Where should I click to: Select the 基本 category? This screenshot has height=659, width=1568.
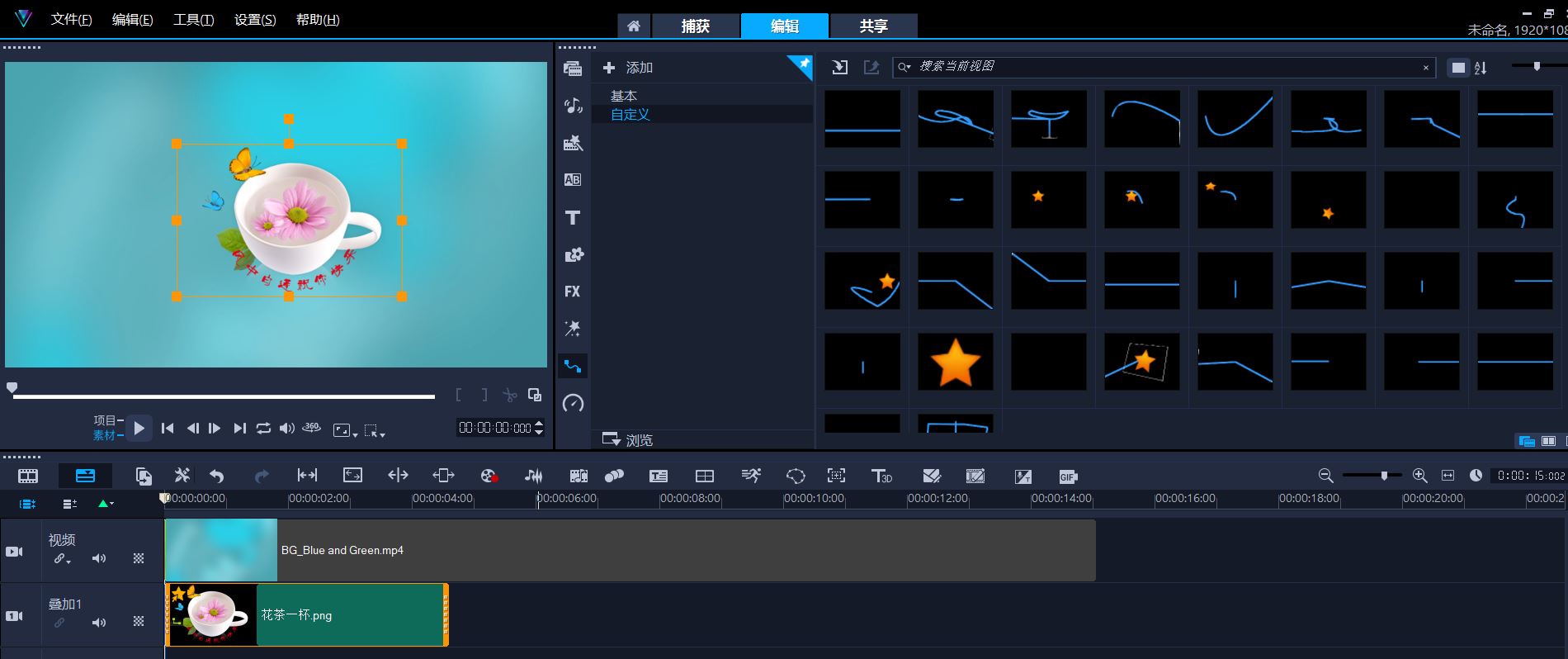(x=624, y=96)
